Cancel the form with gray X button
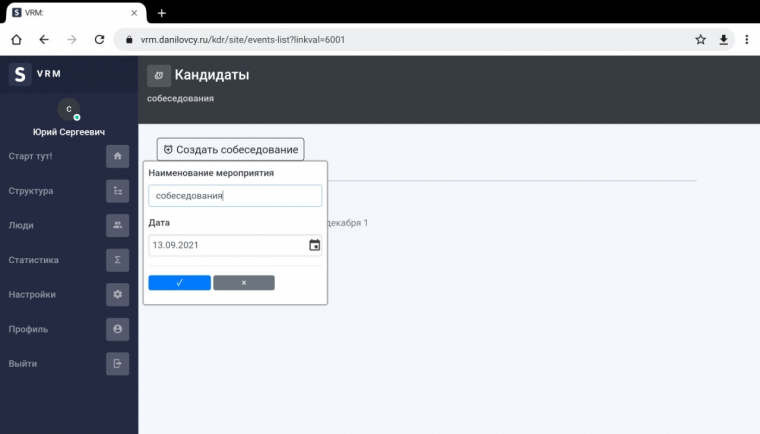 [243, 283]
